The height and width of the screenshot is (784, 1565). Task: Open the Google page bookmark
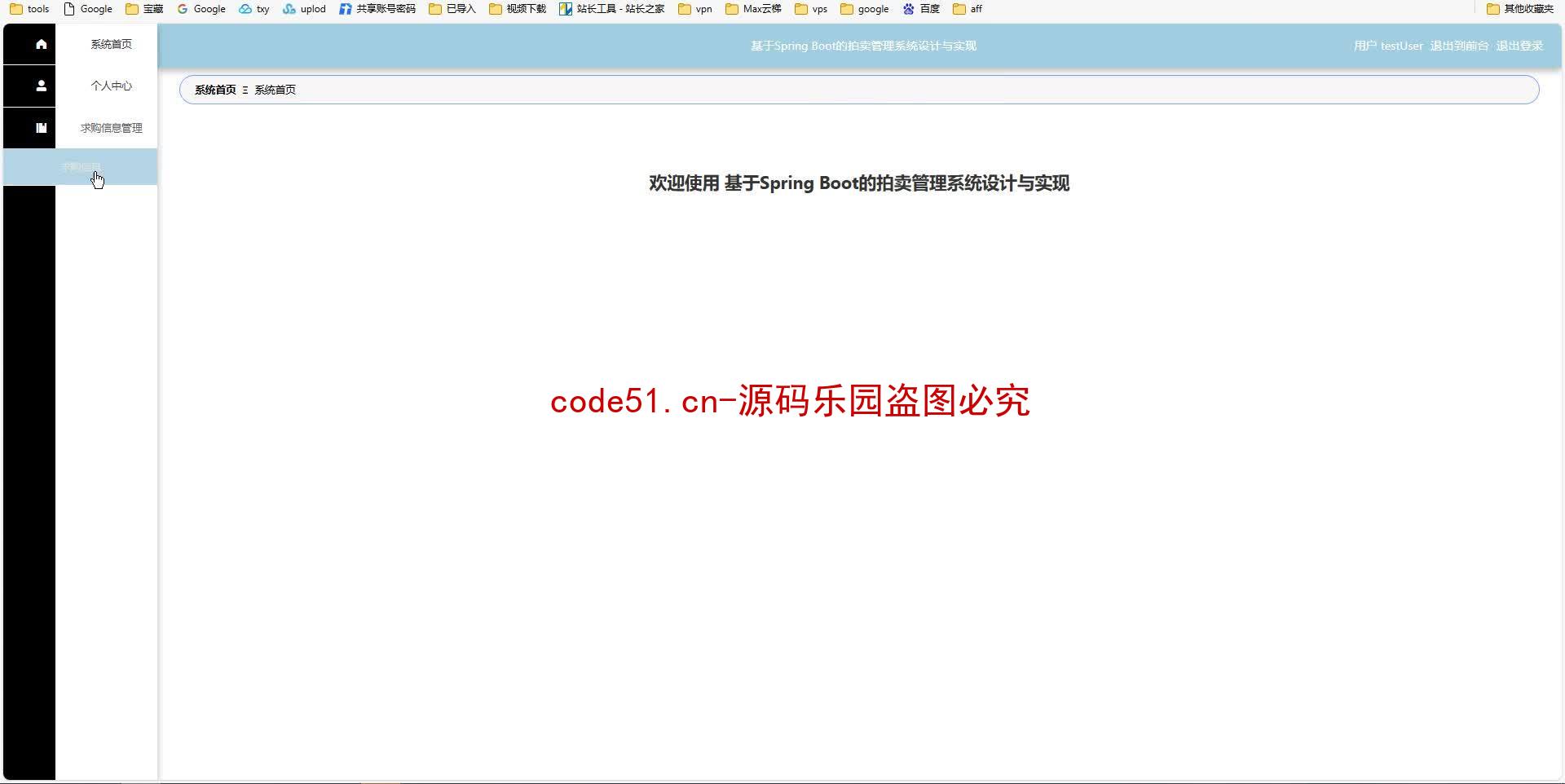[88, 9]
